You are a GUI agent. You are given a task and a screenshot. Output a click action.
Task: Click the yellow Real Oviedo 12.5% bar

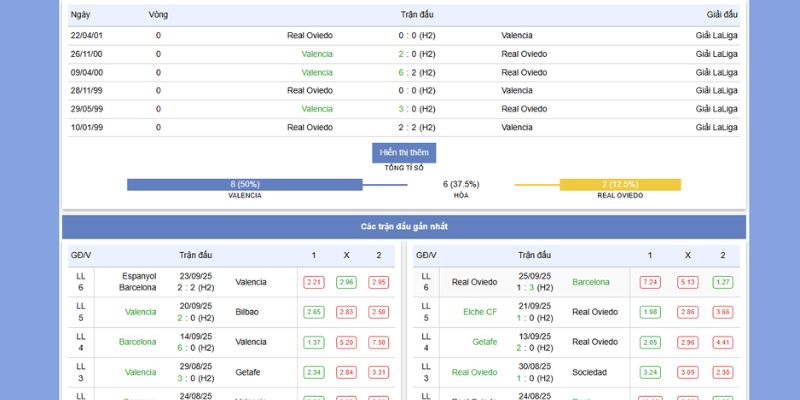click(x=620, y=184)
